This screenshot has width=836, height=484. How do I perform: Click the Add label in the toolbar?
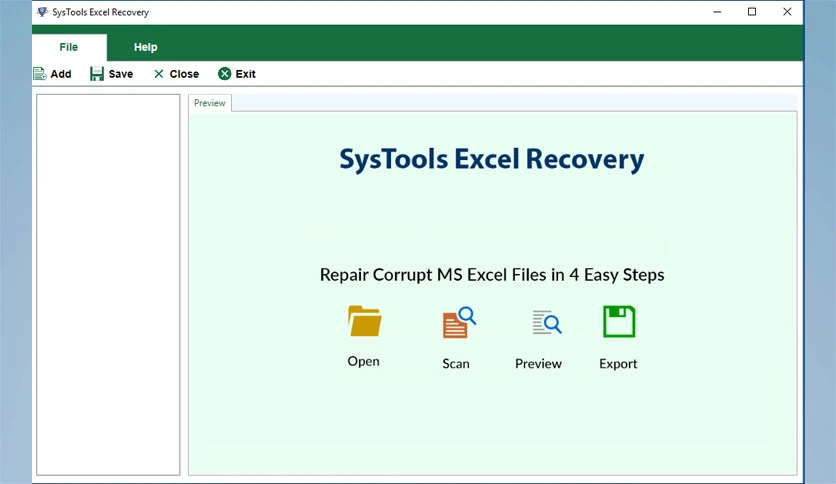tap(61, 74)
